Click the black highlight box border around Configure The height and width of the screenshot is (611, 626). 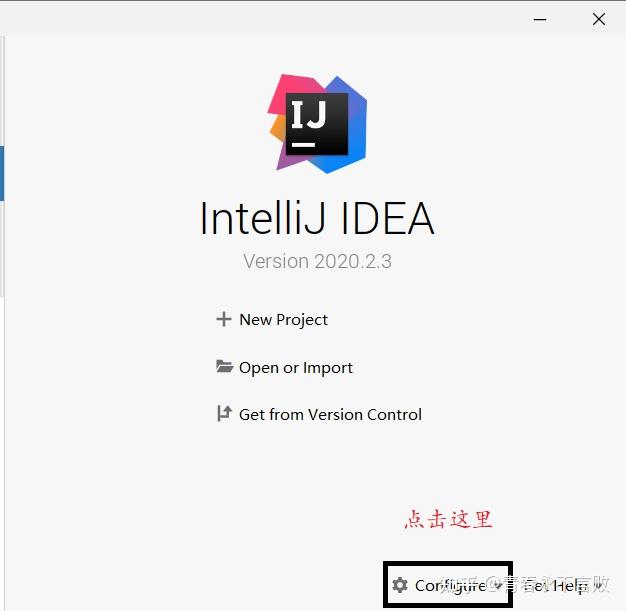[x=448, y=563]
